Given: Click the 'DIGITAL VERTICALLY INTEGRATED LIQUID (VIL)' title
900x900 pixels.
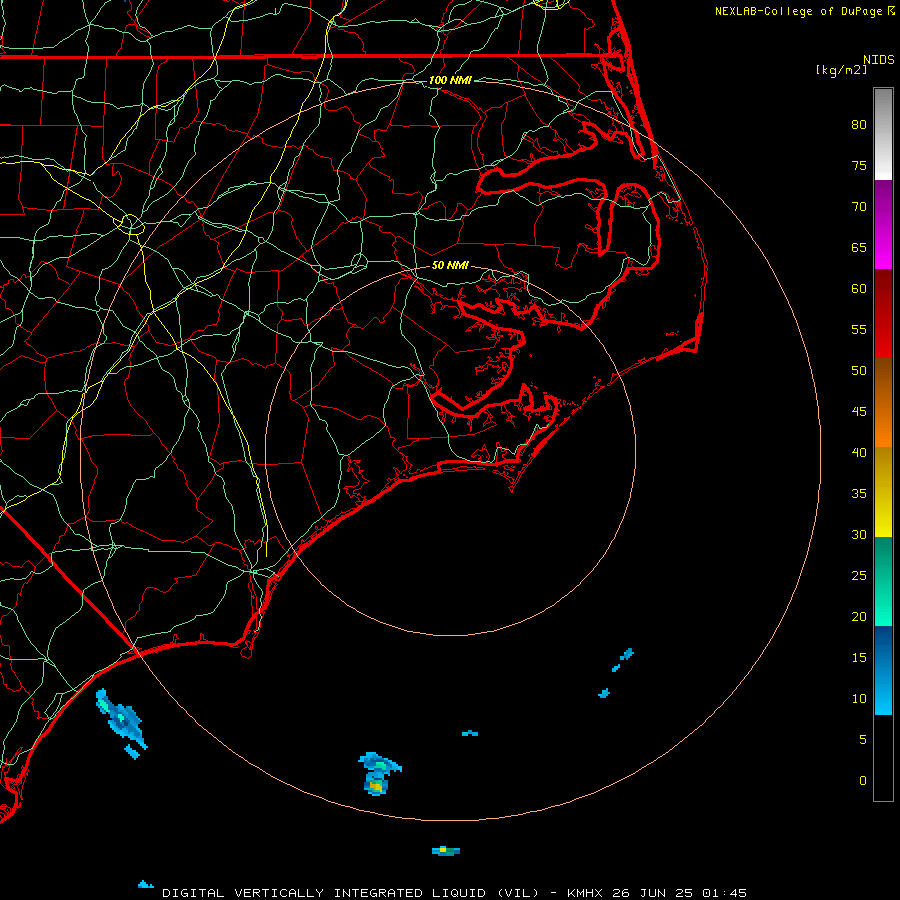Looking at the screenshot, I should tap(351, 893).
